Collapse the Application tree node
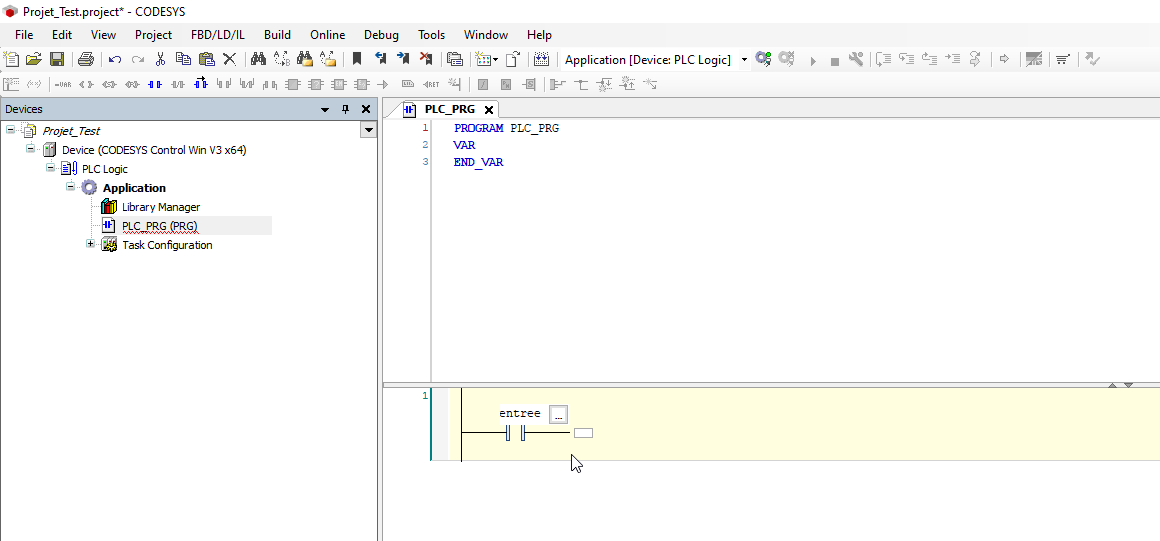Viewport: 1160px width, 541px height. [72, 187]
